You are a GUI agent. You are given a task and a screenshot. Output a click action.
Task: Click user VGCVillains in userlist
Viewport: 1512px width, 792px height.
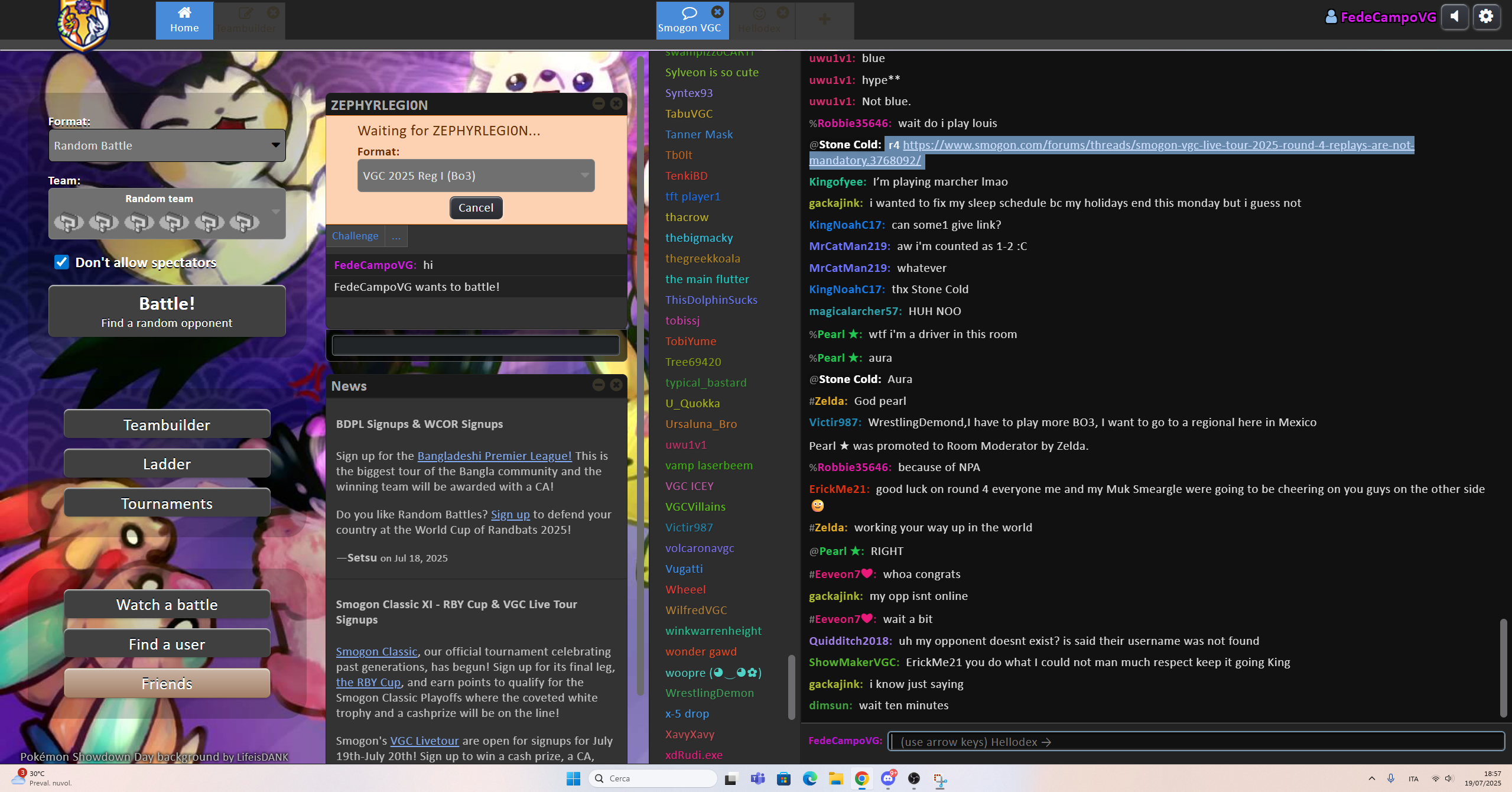click(695, 507)
